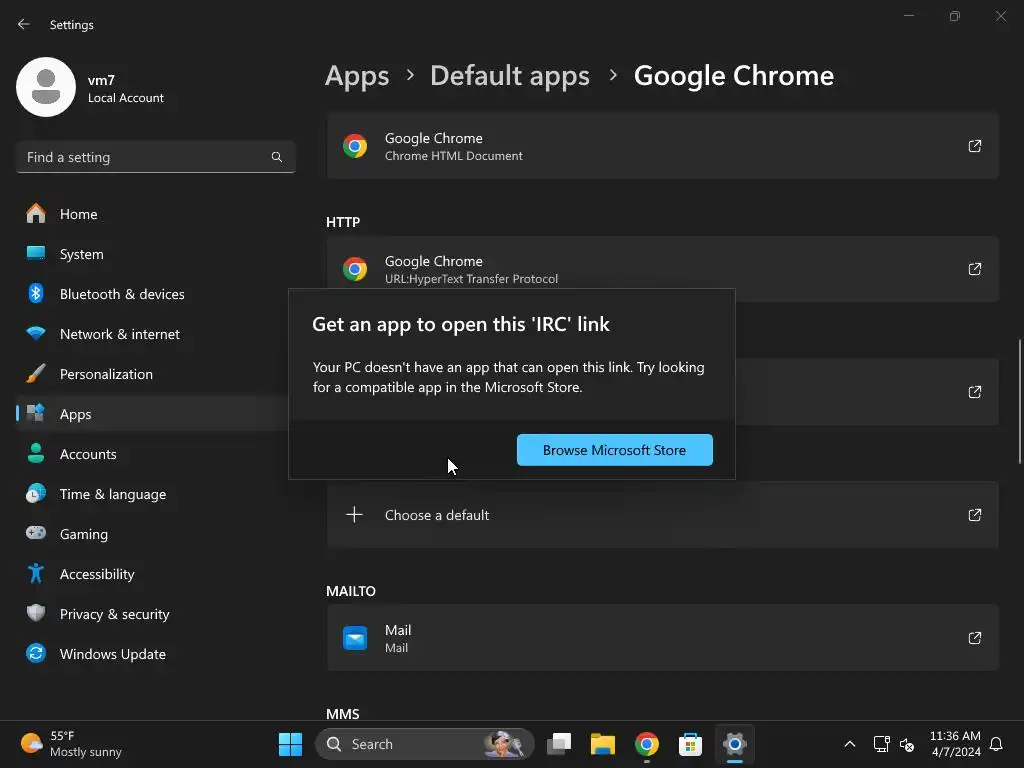Image resolution: width=1024 pixels, height=768 pixels.
Task: Go to Bluetooth & devices
Action: click(155, 294)
